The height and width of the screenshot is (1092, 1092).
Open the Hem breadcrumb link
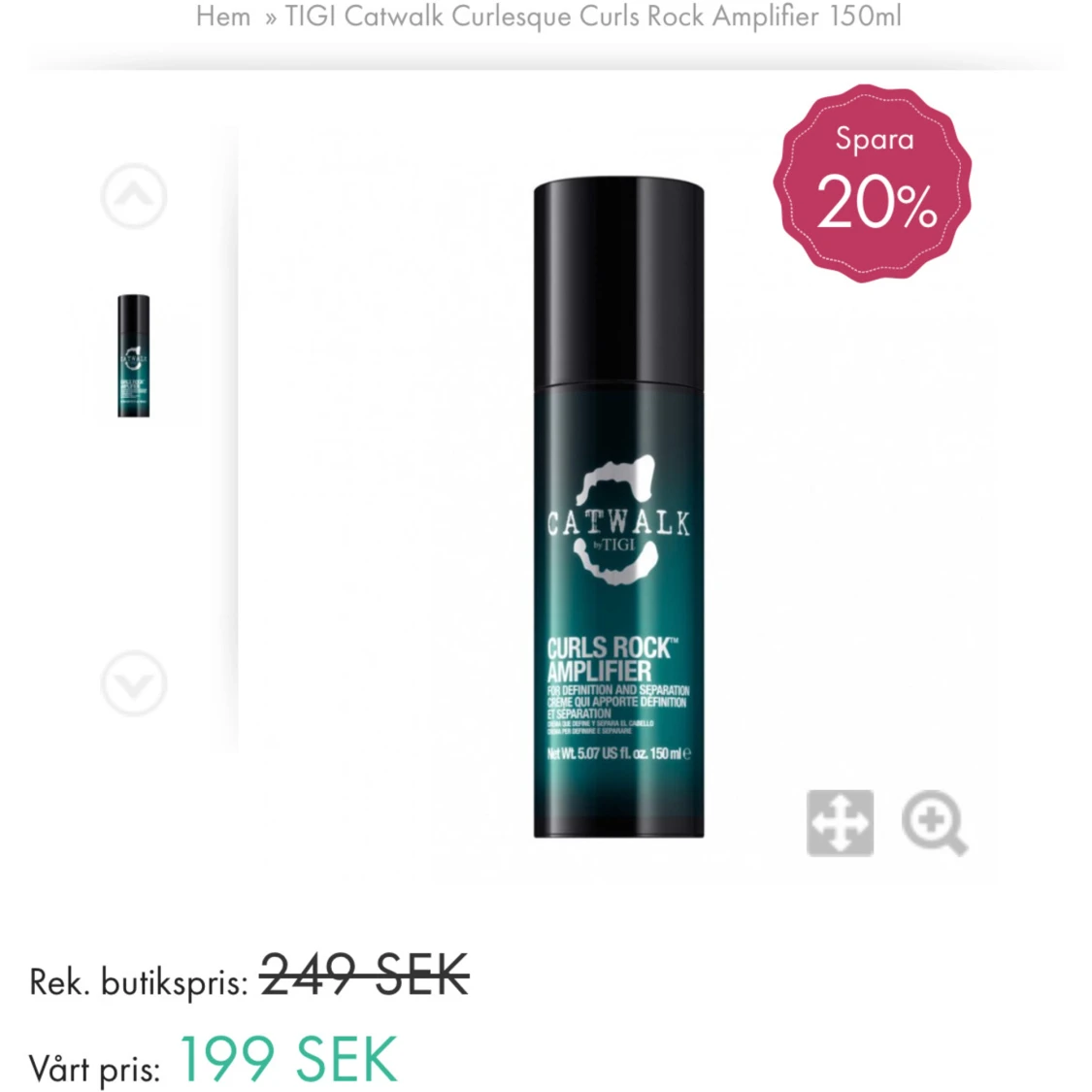coord(223,17)
